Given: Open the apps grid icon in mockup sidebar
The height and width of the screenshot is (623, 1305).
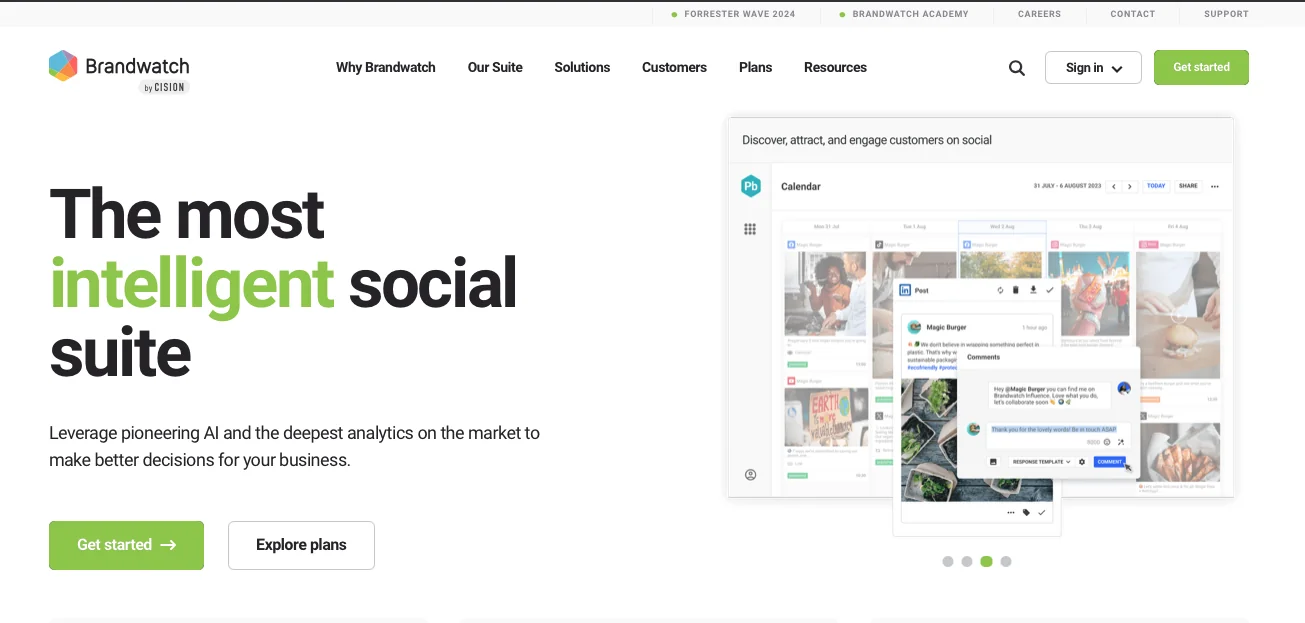Looking at the screenshot, I should [750, 229].
